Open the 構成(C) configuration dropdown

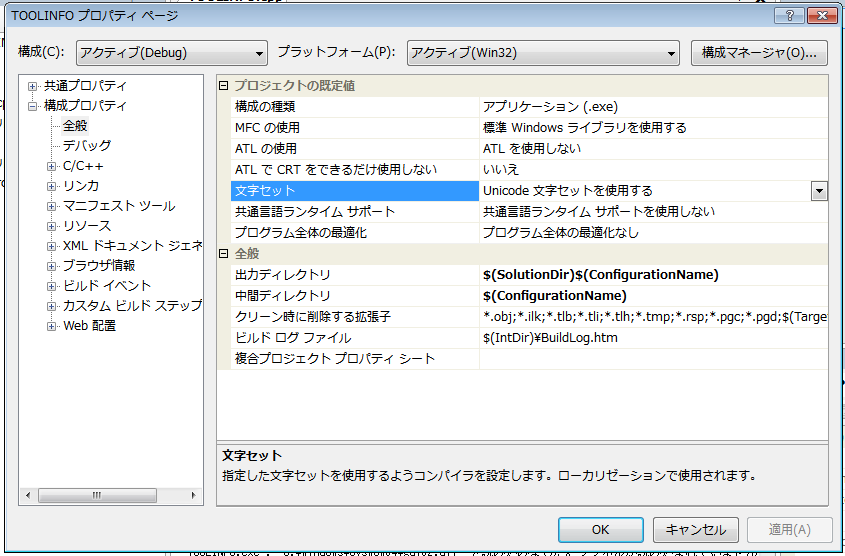171,53
